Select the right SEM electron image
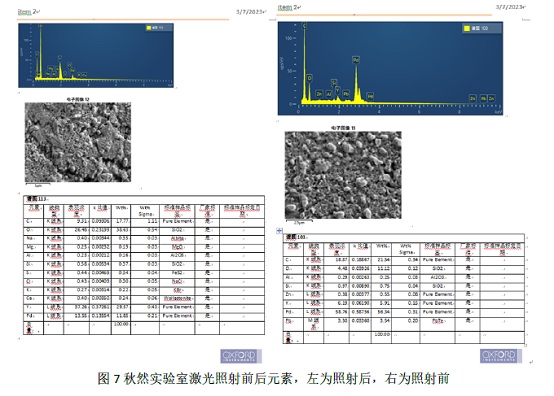The image size is (554, 396). pyautogui.click(x=343, y=175)
